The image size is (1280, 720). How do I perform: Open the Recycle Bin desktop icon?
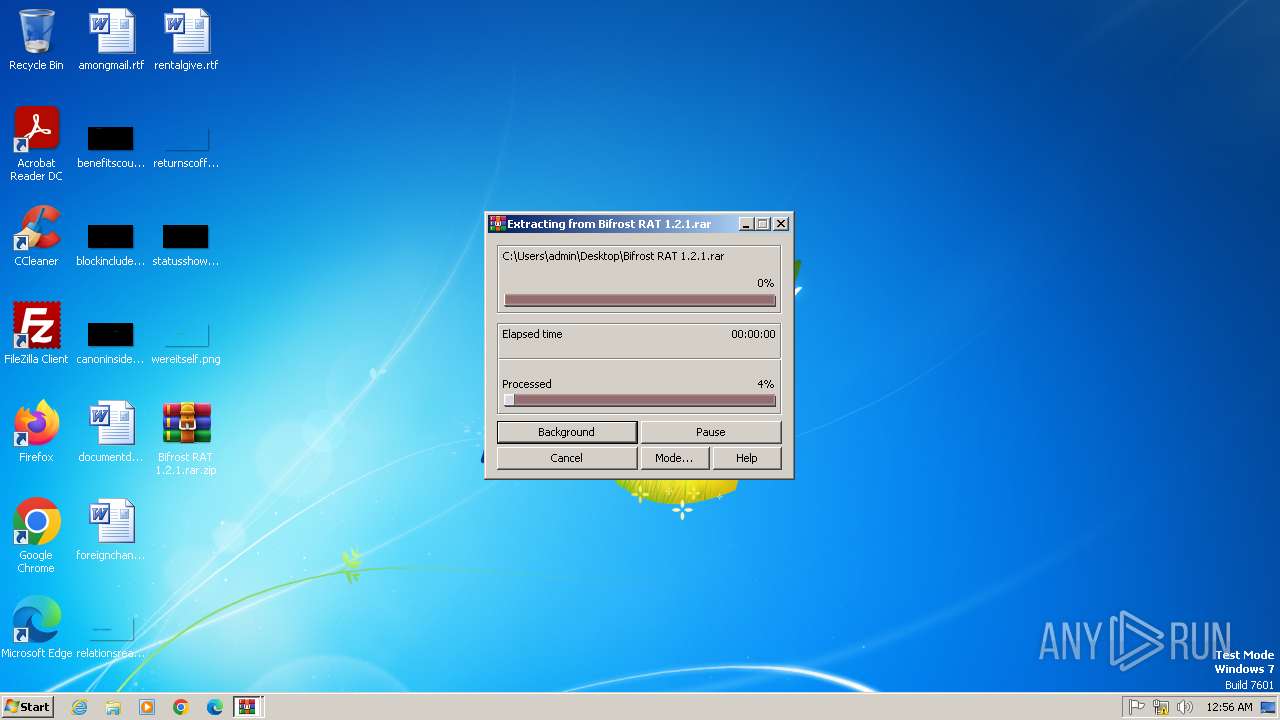coord(36,40)
